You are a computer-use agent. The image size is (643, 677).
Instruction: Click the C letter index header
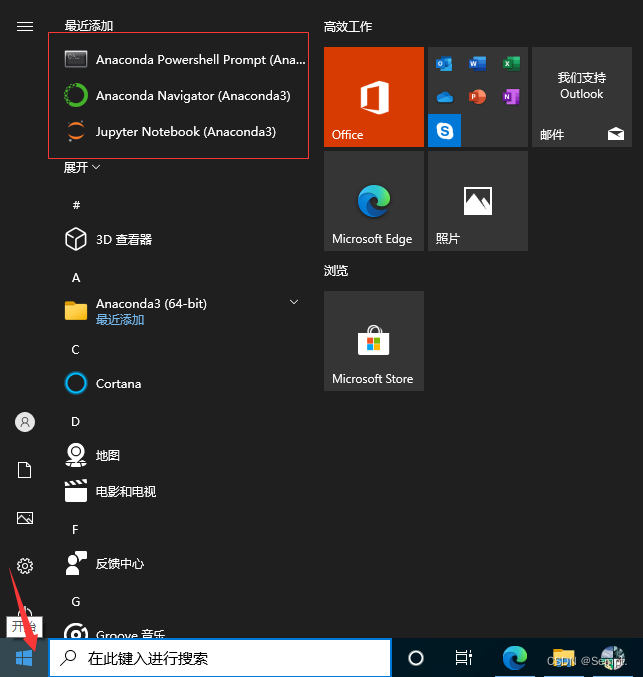click(76, 349)
